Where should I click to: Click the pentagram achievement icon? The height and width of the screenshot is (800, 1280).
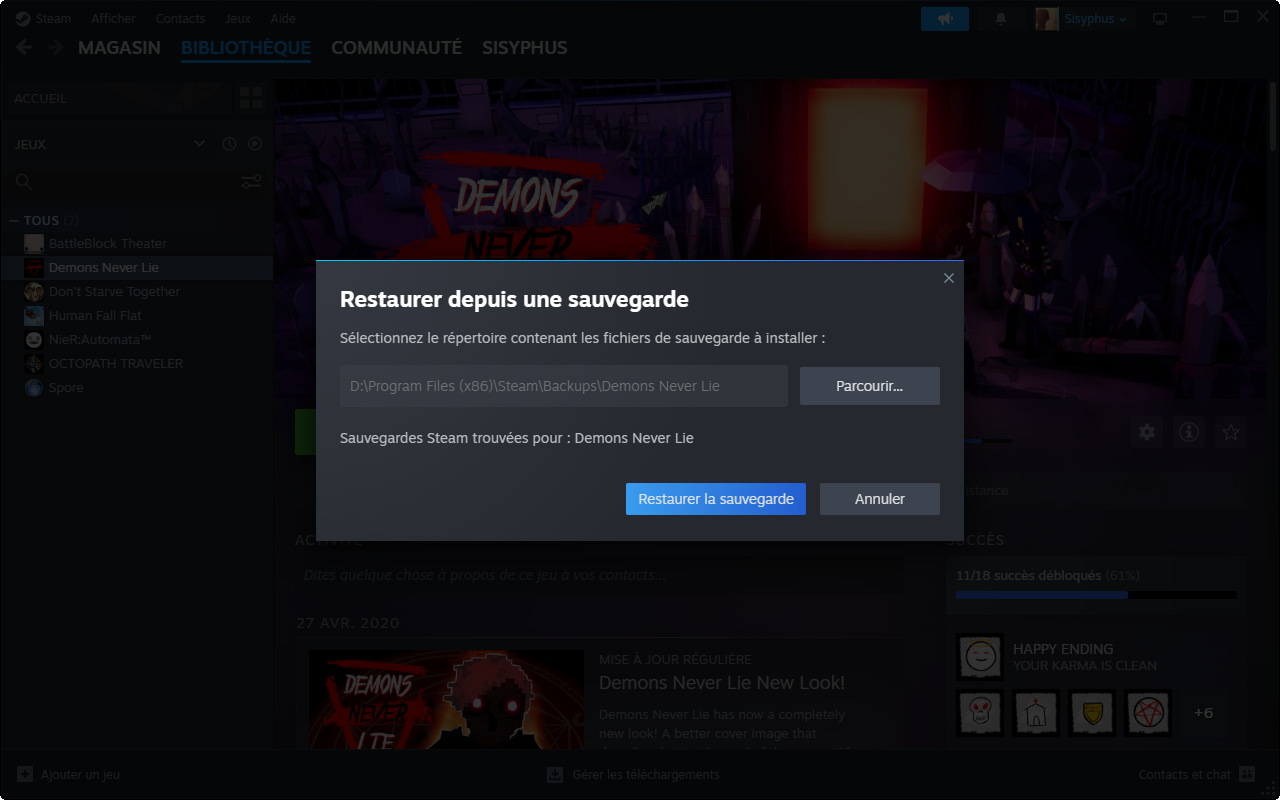(x=1149, y=713)
